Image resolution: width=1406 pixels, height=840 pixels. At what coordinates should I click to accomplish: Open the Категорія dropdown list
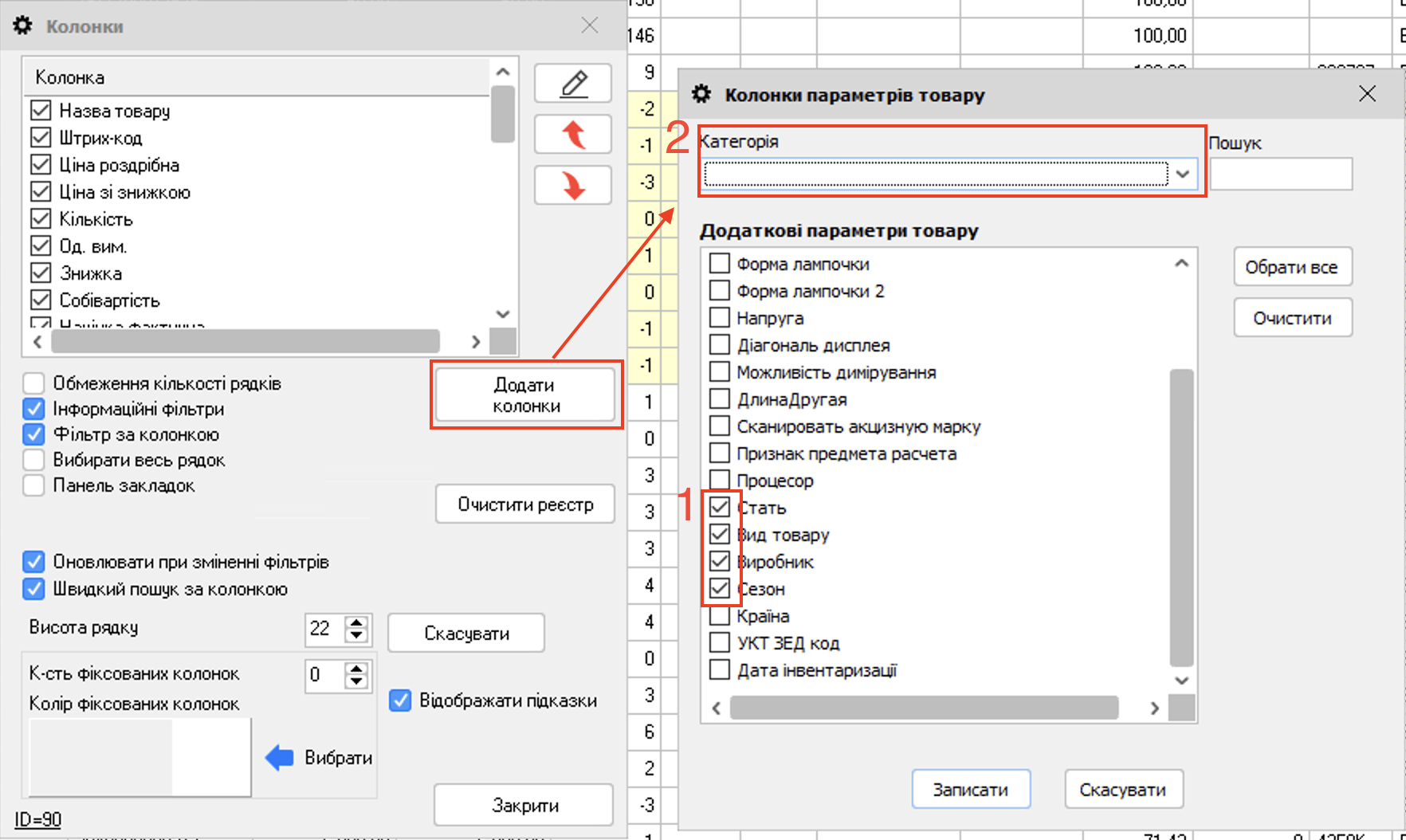pos(1183,174)
